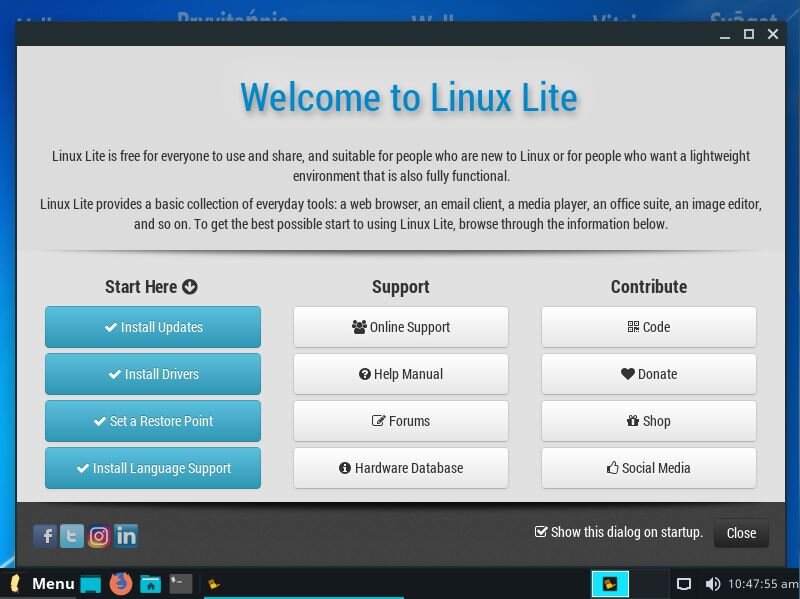Image resolution: width=800 pixels, height=599 pixels.
Task: Open Hardware Database
Action: point(401,468)
